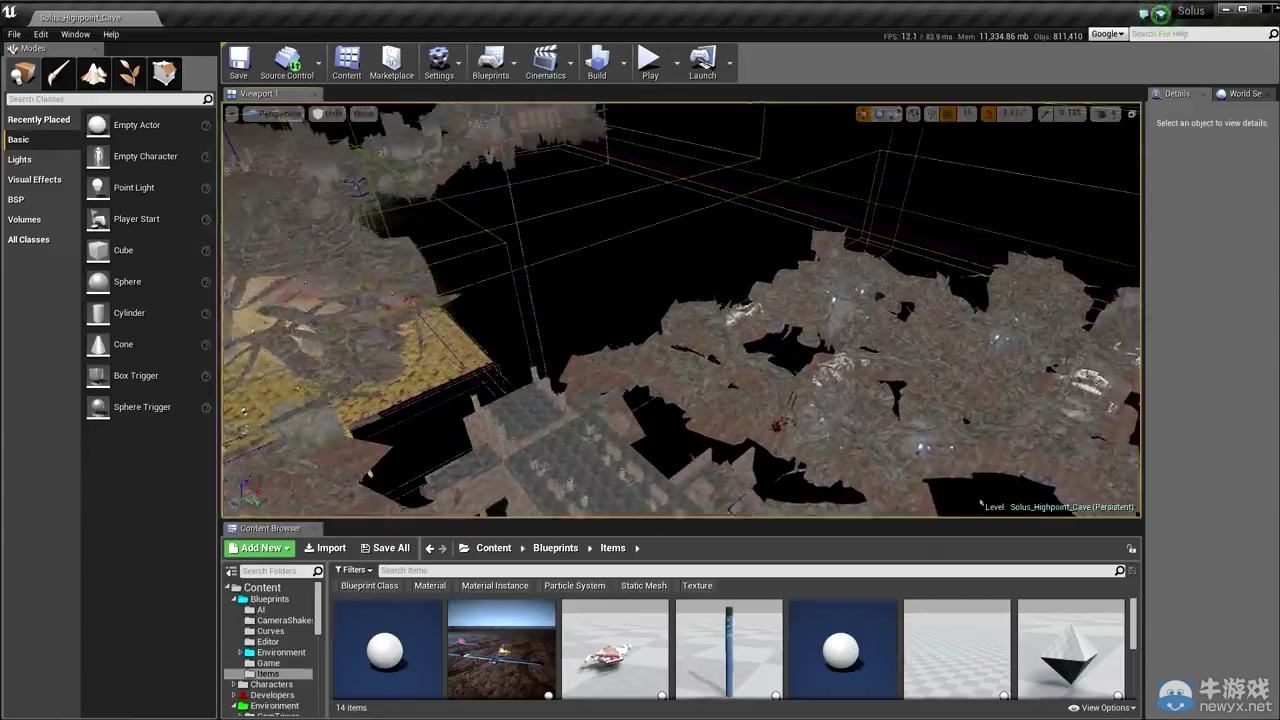Open the Window menu
Screen dimensions: 1280x720
75,34
